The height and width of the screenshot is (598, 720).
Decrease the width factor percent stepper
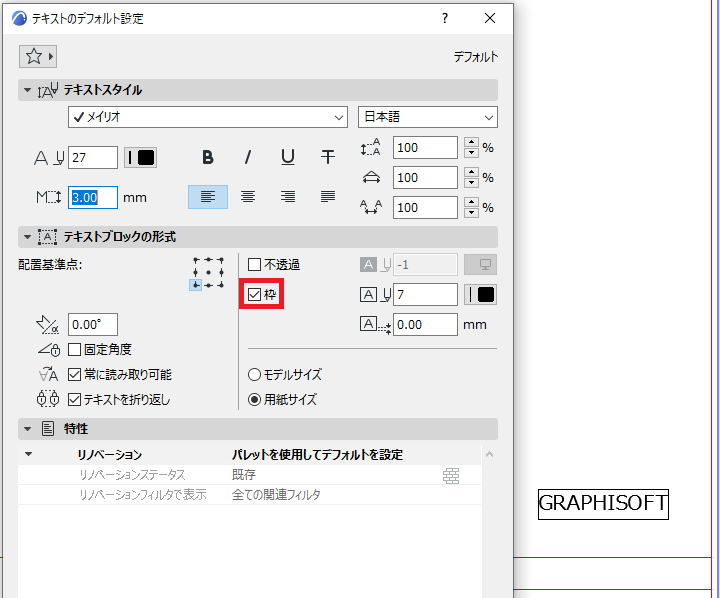(471, 183)
